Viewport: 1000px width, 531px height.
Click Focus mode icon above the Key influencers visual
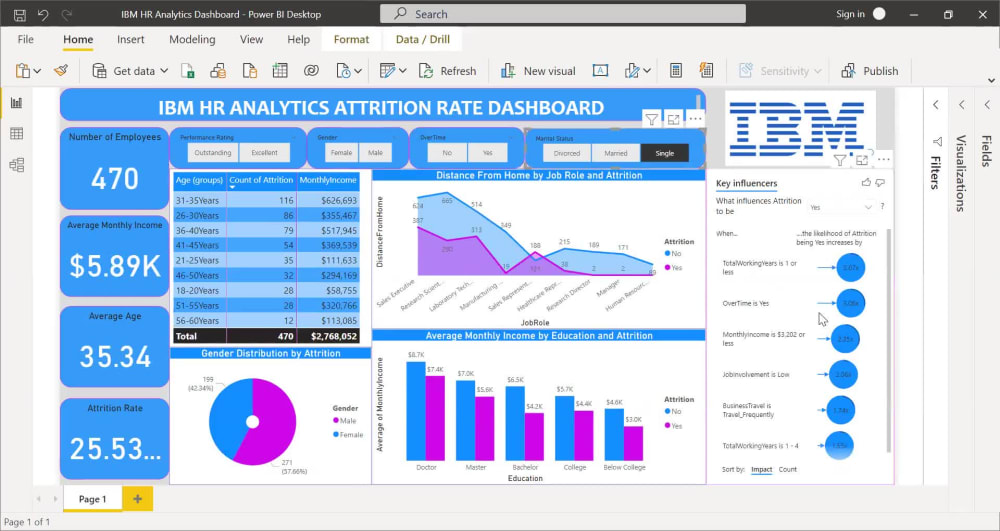(862, 161)
